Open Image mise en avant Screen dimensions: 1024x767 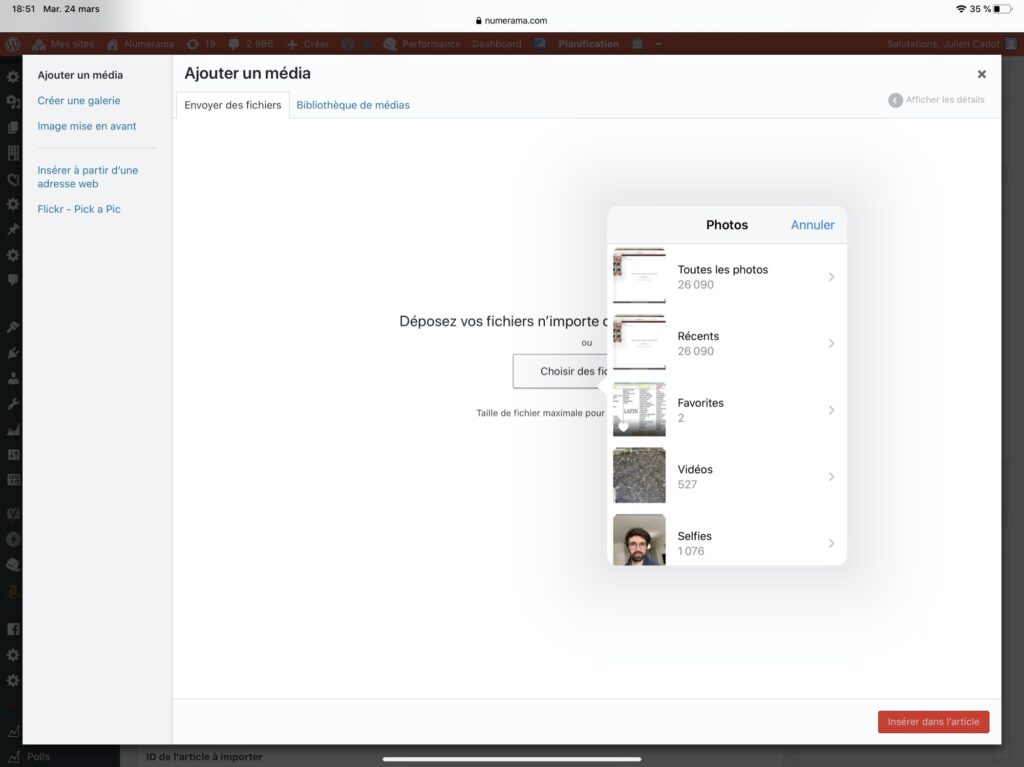pyautogui.click(x=87, y=126)
